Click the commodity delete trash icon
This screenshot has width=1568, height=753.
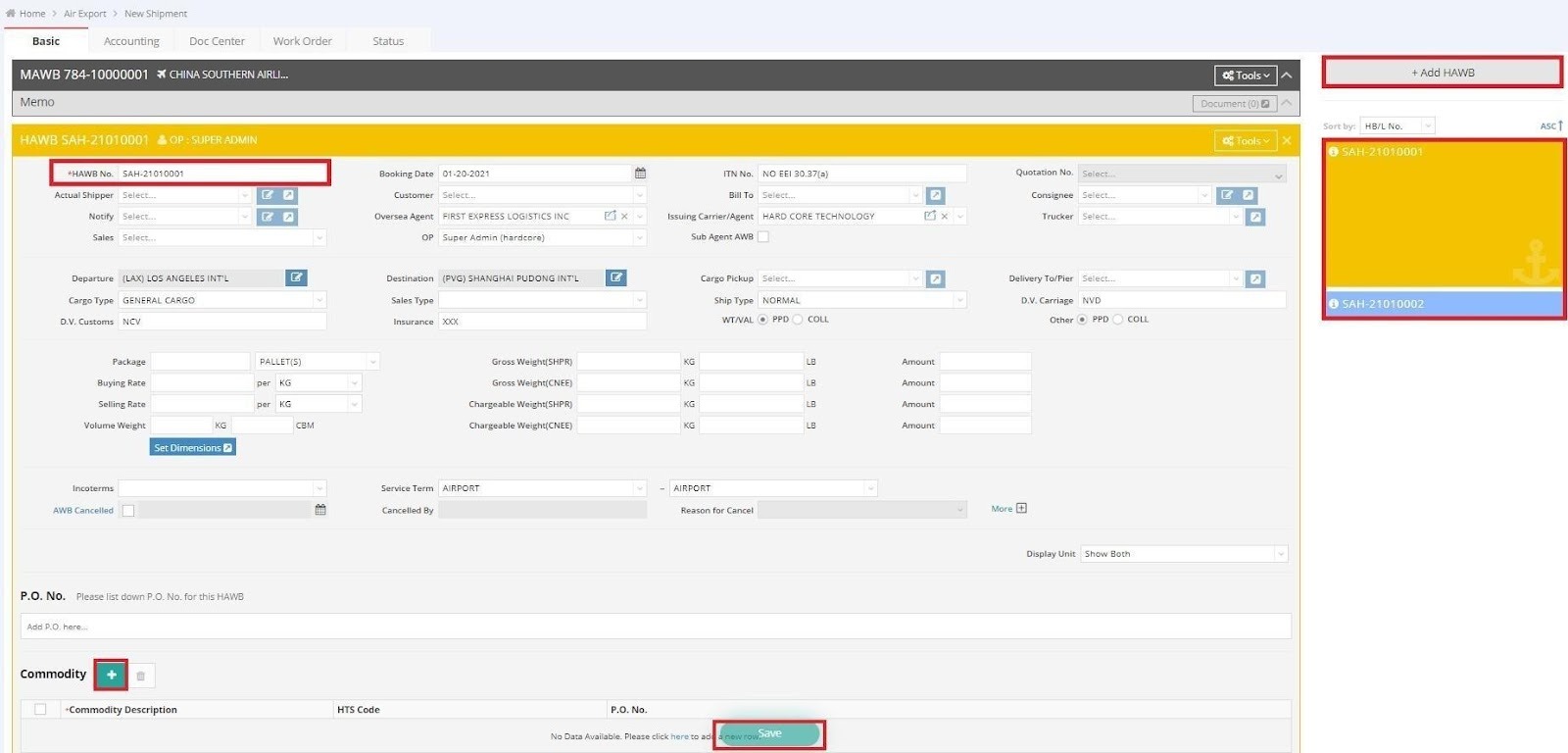pyautogui.click(x=141, y=676)
